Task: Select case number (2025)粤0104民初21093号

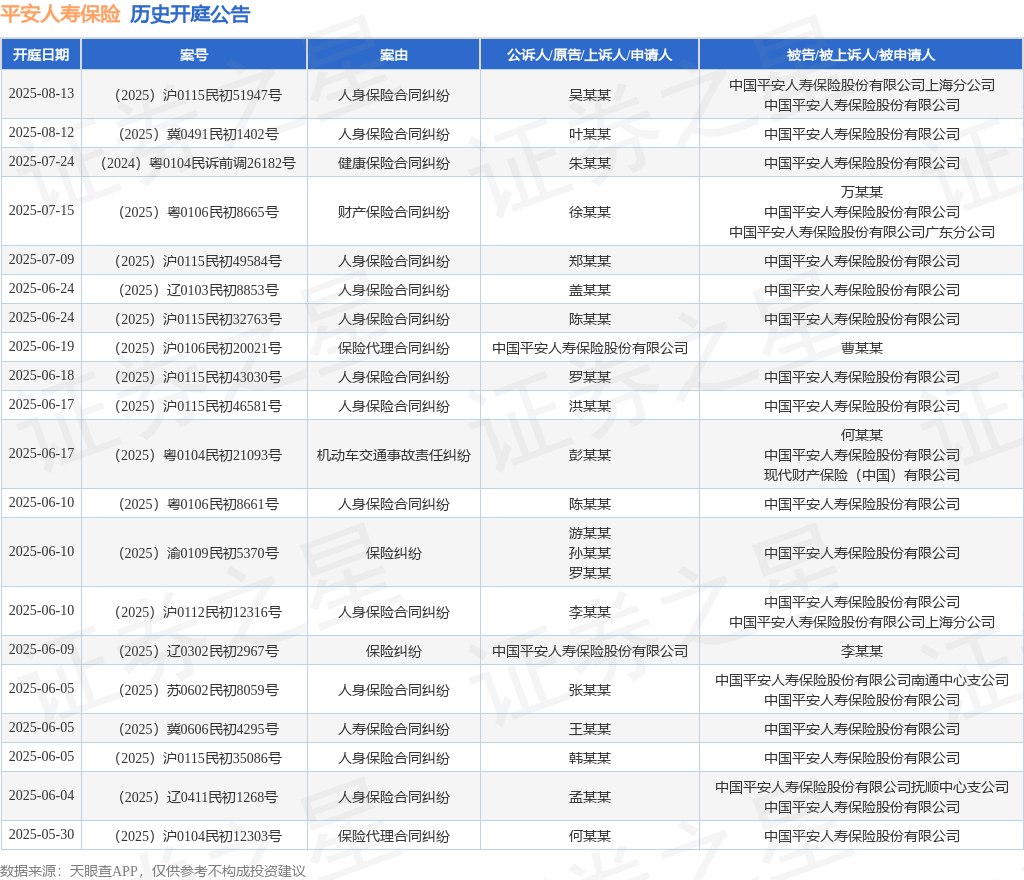Action: (x=198, y=455)
